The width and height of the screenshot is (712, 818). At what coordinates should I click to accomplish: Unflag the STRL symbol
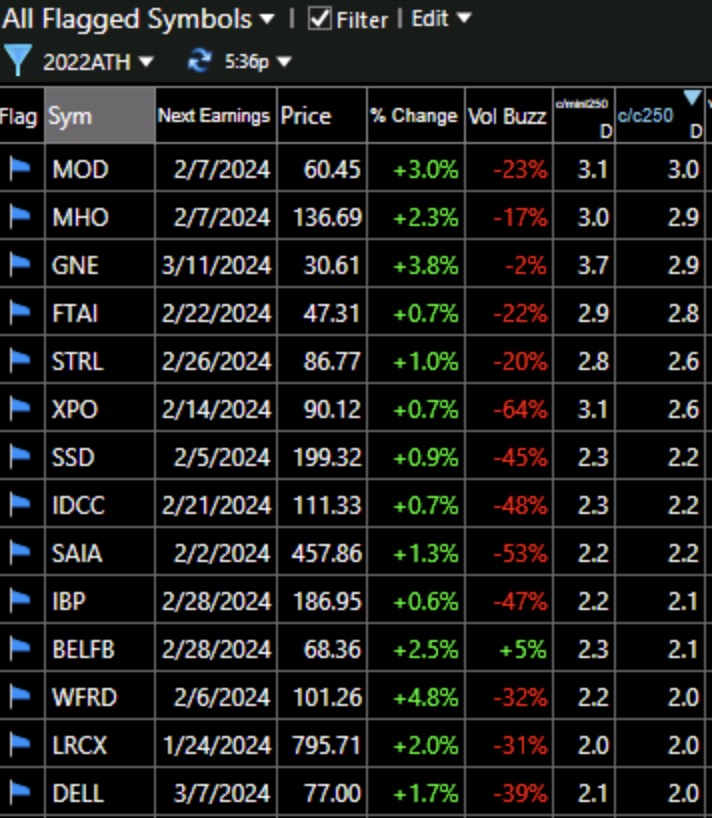pos(20,360)
